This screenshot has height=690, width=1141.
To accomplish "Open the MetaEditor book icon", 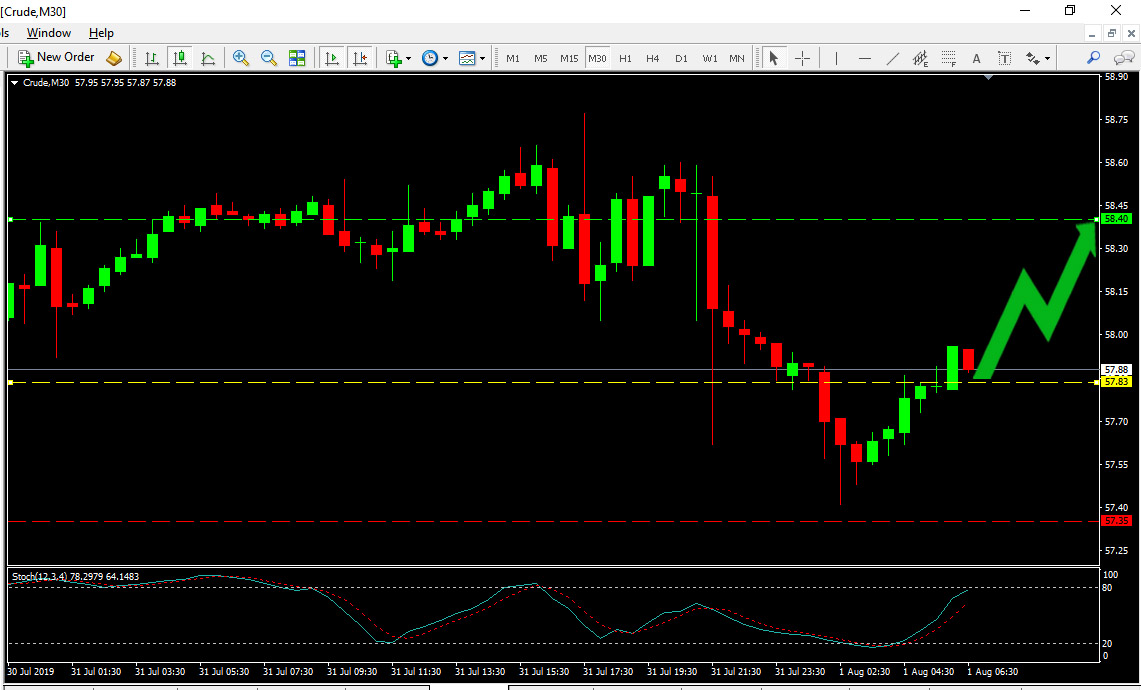I will [114, 58].
